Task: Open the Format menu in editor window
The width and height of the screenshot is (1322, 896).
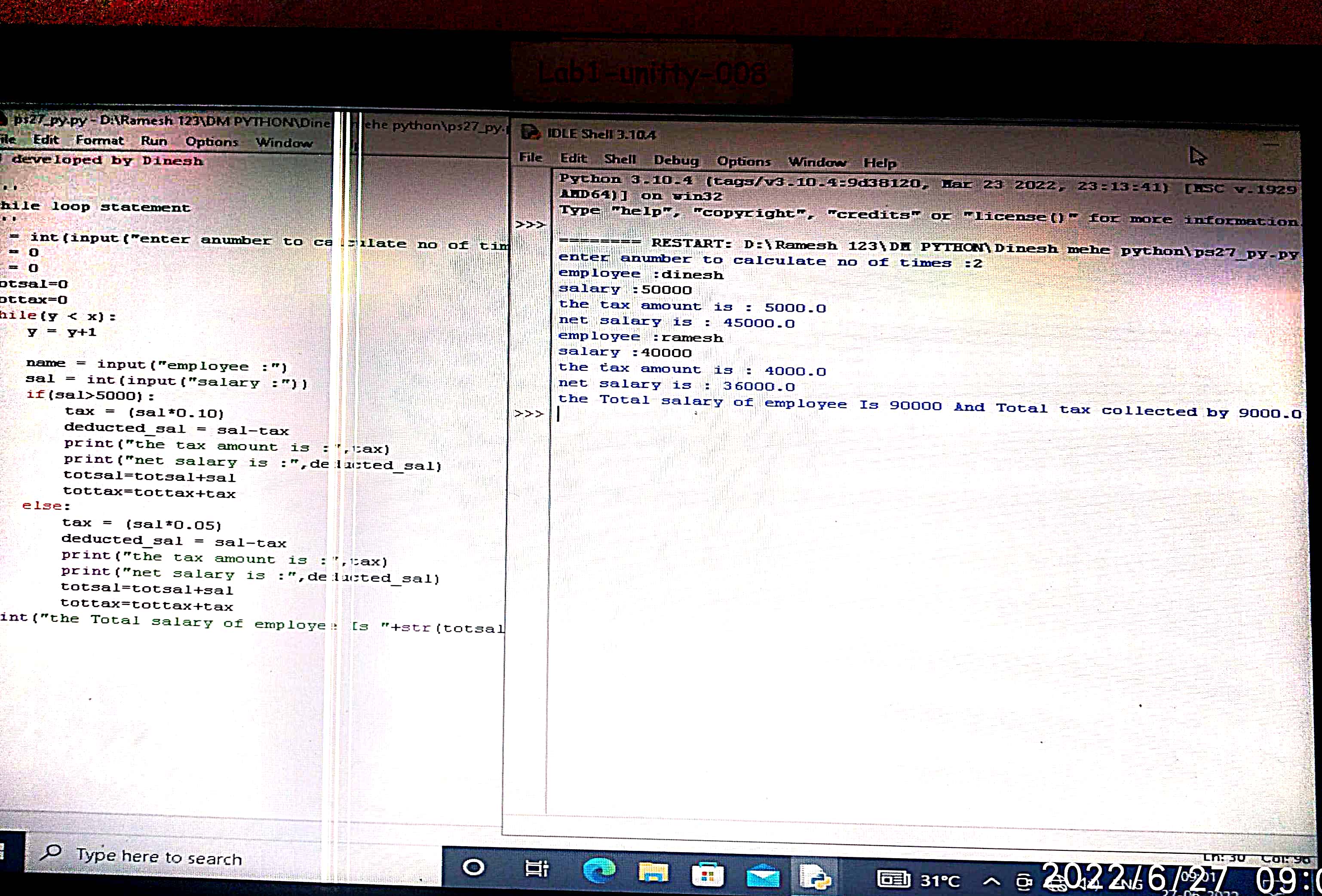Action: click(x=100, y=140)
